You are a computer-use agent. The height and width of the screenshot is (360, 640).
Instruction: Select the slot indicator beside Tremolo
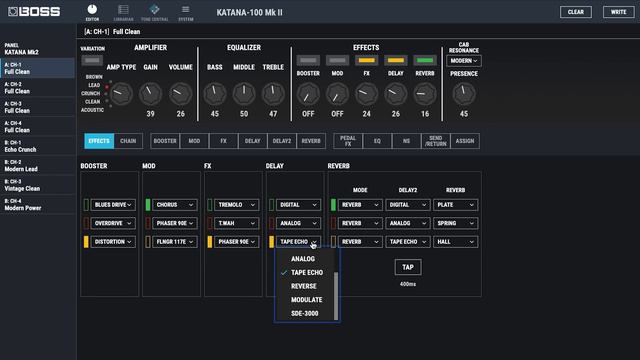tap(210, 205)
